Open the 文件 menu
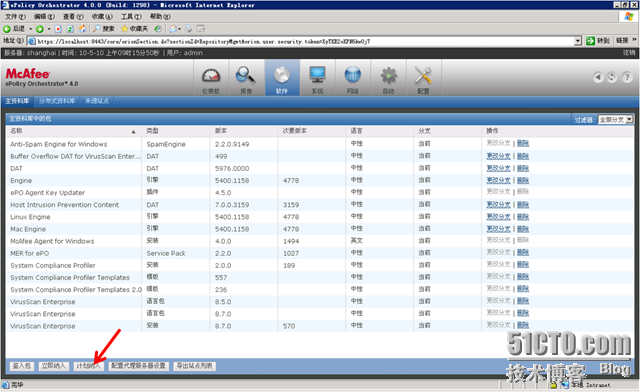Screen dimensions: 640x392 [x=15, y=16]
